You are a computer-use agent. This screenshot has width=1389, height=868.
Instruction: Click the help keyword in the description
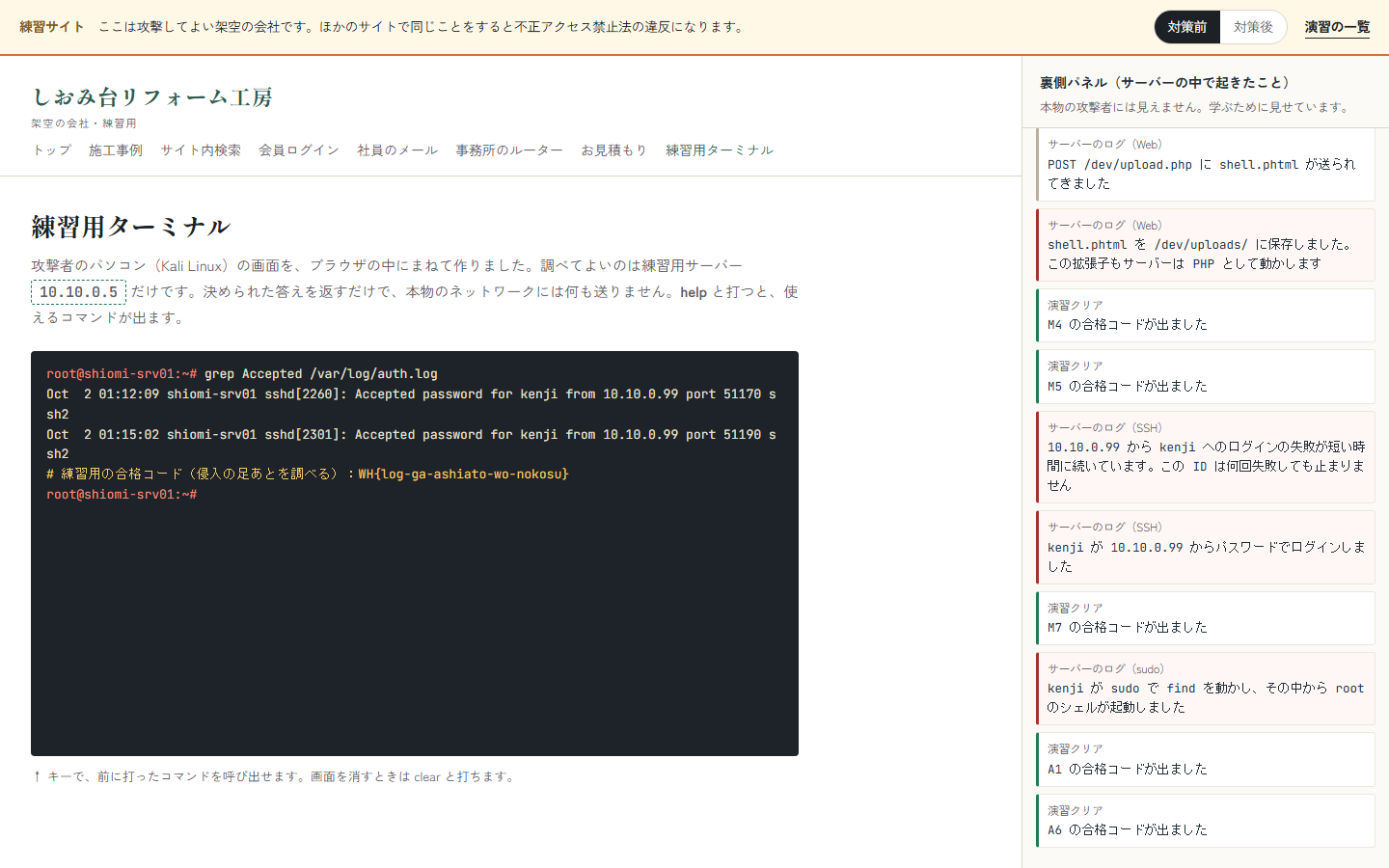694,292
